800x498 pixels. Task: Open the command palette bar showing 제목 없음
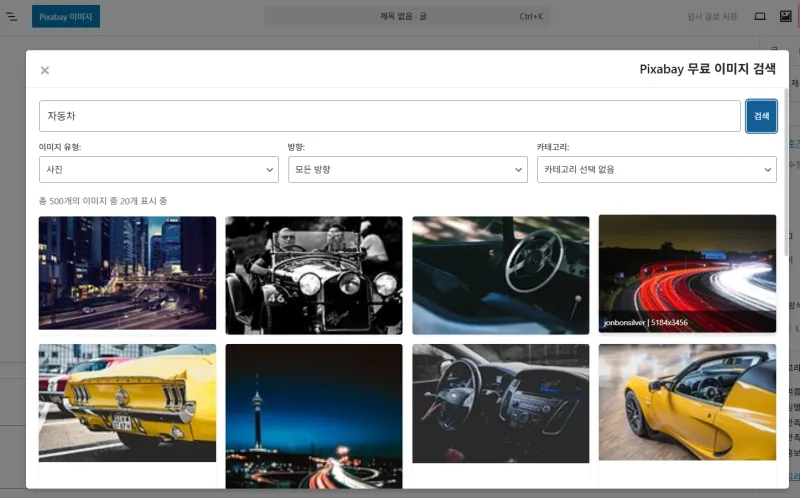tap(404, 17)
